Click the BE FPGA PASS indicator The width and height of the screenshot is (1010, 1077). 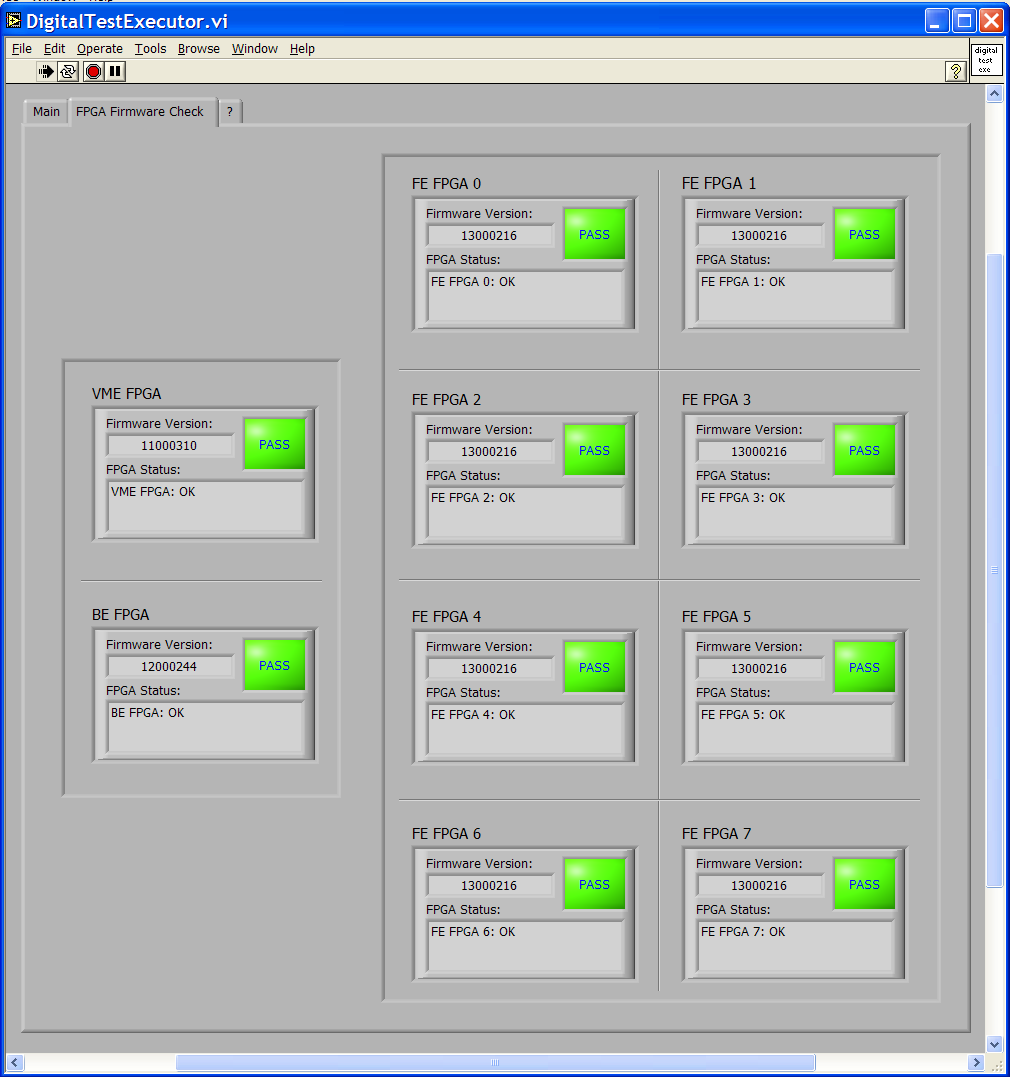(x=274, y=665)
